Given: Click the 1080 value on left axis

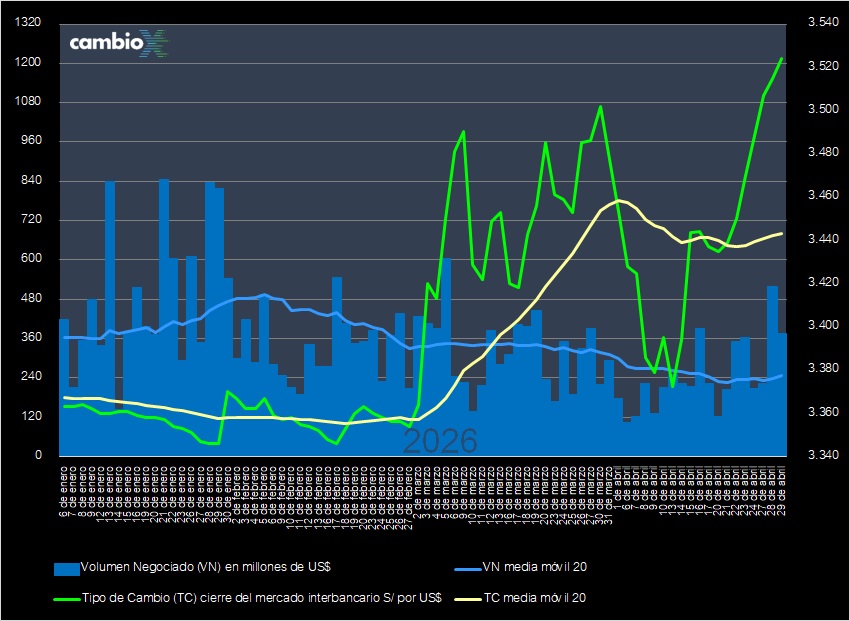Looking at the screenshot, I should pos(29,102).
